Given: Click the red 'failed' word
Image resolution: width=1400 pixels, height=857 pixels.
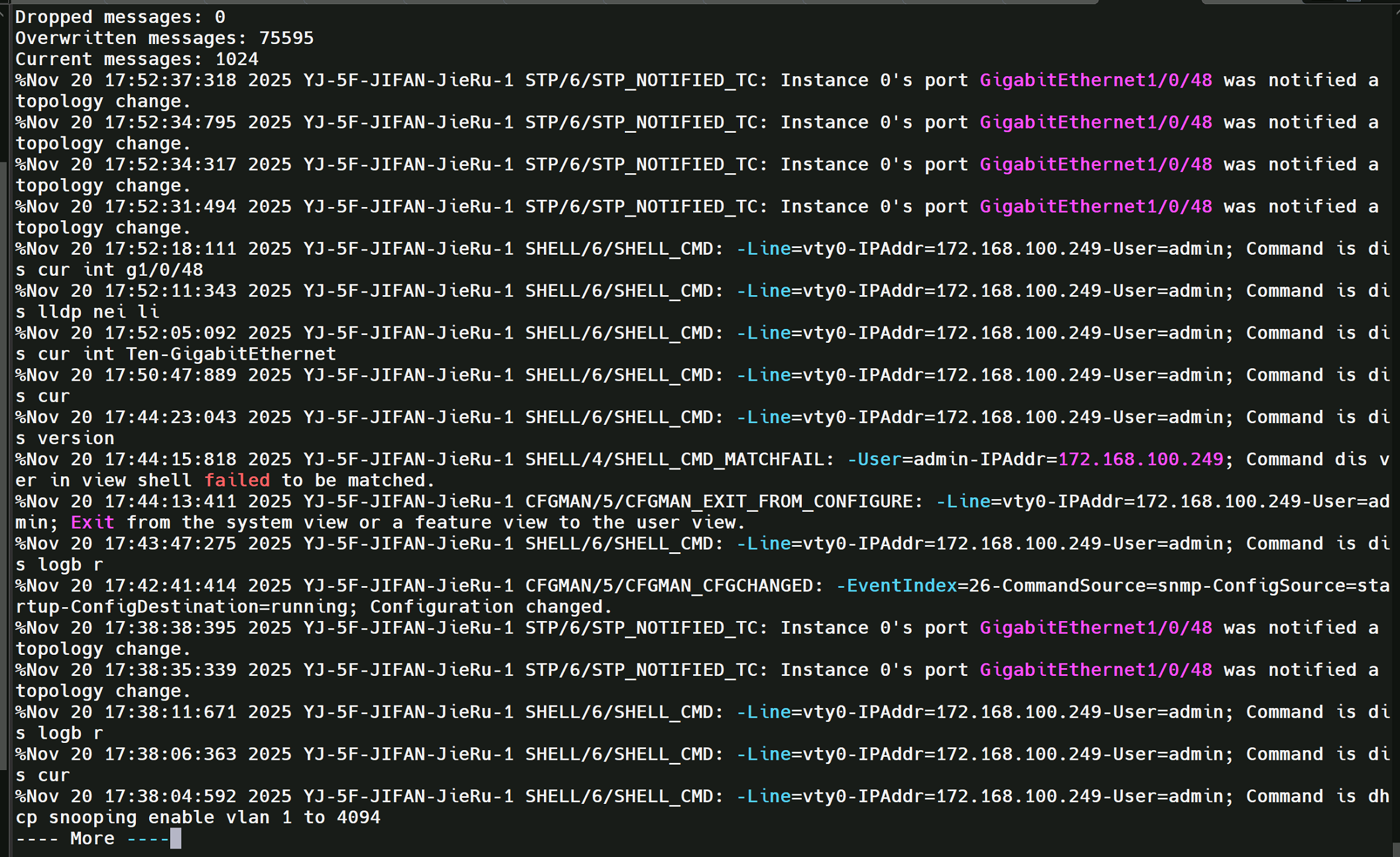Looking at the screenshot, I should click(x=237, y=480).
